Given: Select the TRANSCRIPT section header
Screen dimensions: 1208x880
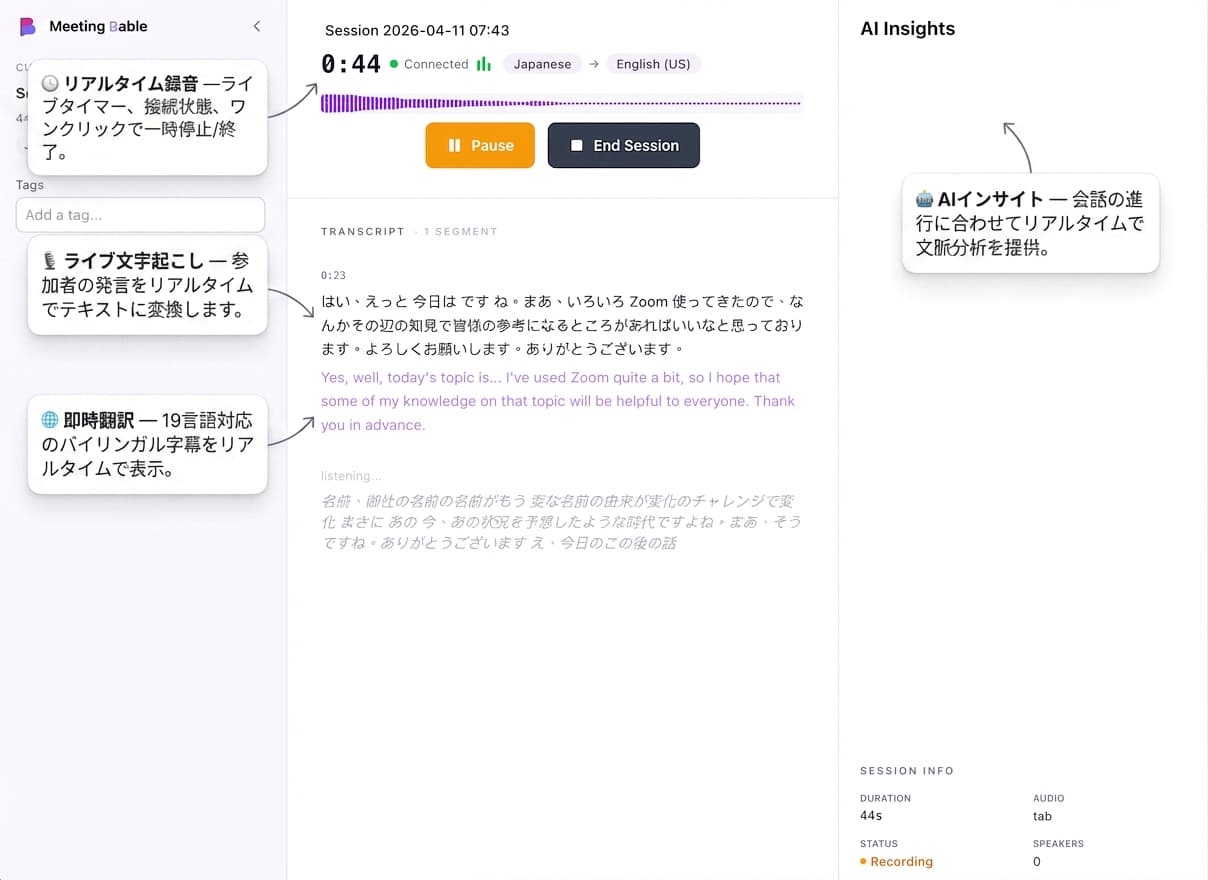Looking at the screenshot, I should (x=362, y=231).
